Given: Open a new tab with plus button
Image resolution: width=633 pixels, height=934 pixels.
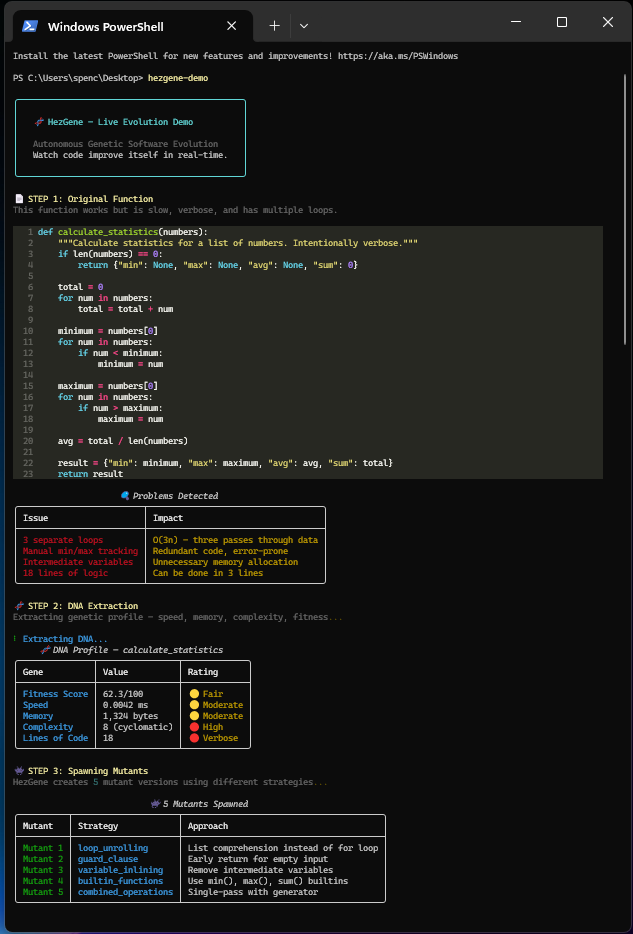Looking at the screenshot, I should point(275,26).
